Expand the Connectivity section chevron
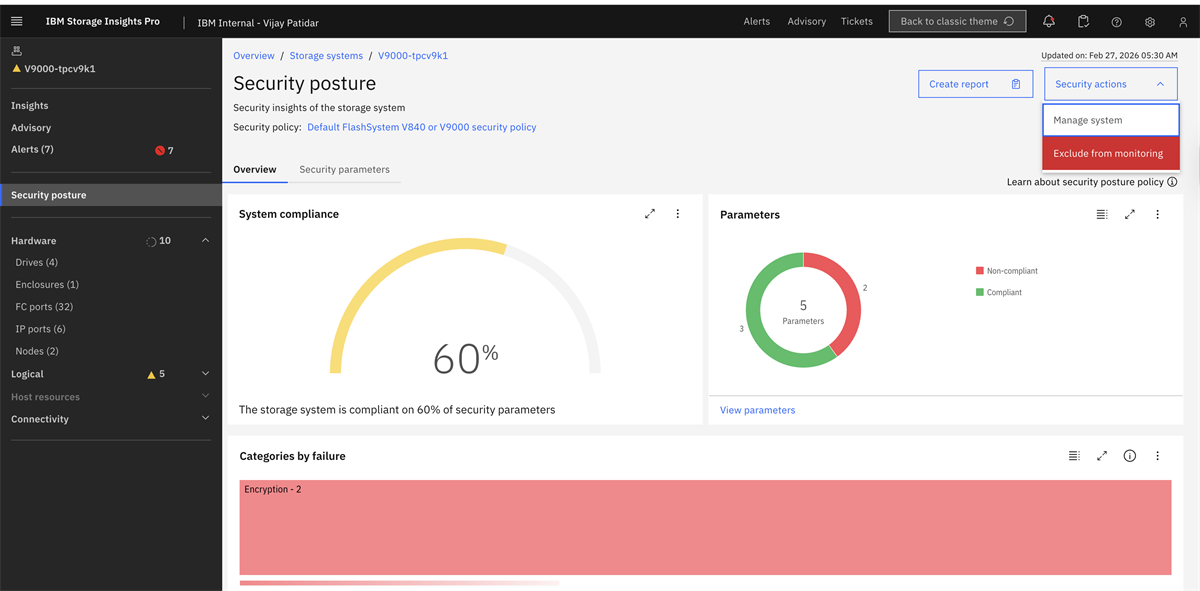This screenshot has width=1200, height=591. [206, 418]
